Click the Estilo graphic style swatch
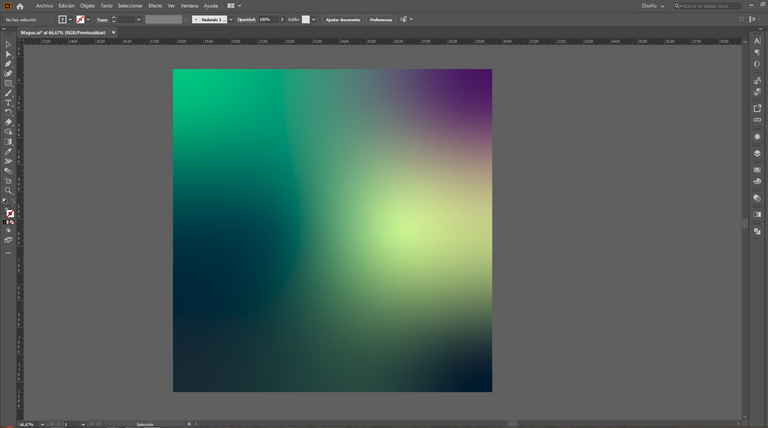768x428 pixels. pos(306,20)
